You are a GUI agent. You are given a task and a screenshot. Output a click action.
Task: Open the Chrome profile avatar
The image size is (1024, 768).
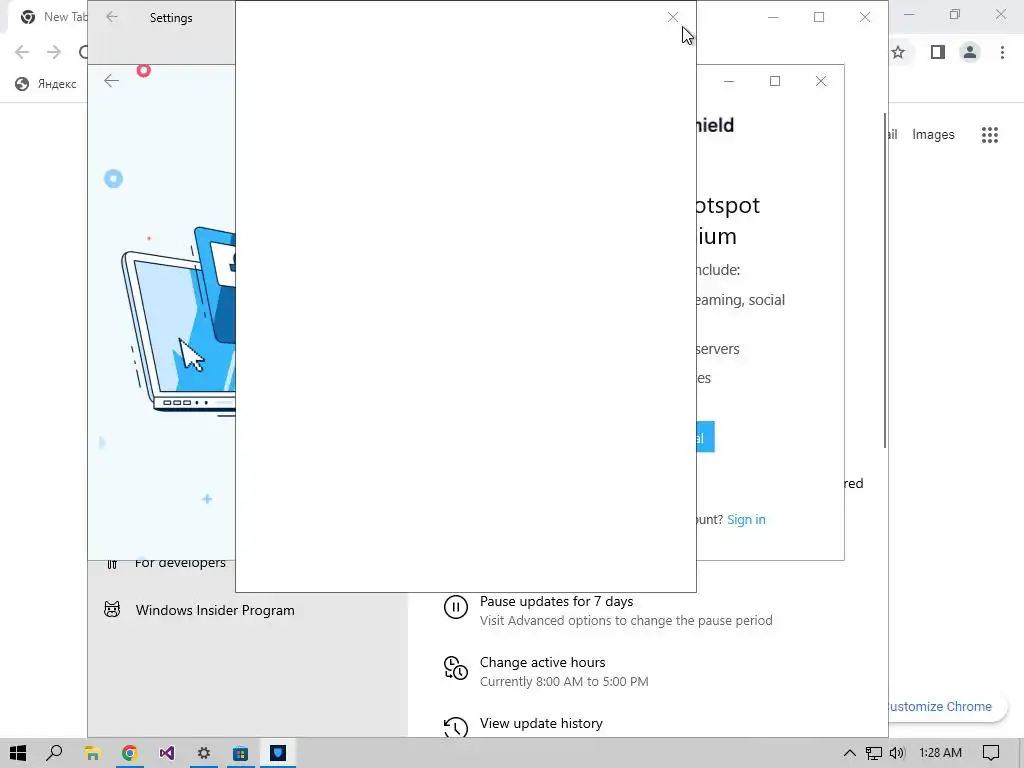pyautogui.click(x=970, y=52)
